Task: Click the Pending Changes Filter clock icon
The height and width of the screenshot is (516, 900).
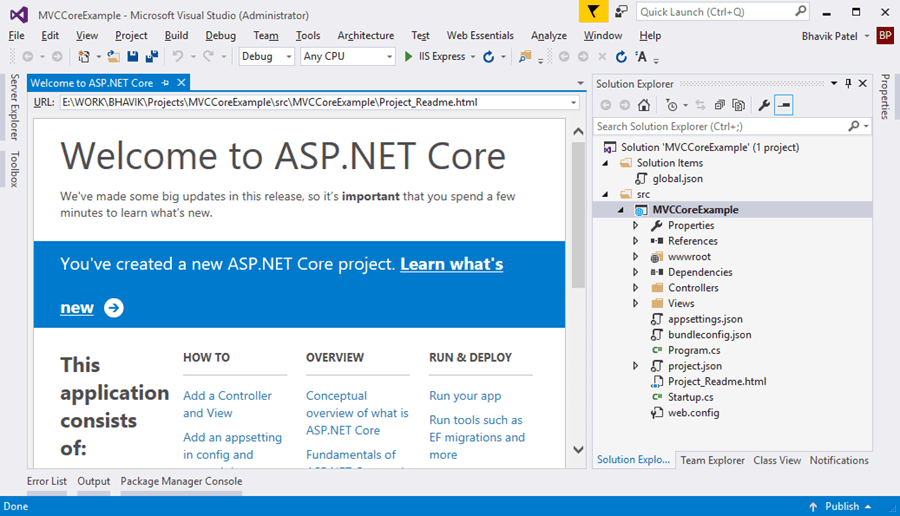Action: (x=671, y=105)
